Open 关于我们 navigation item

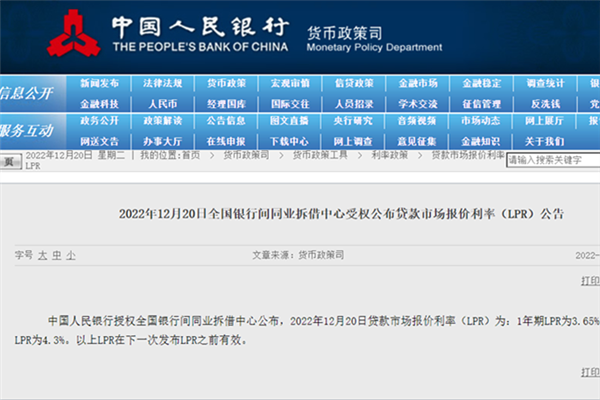(x=544, y=141)
